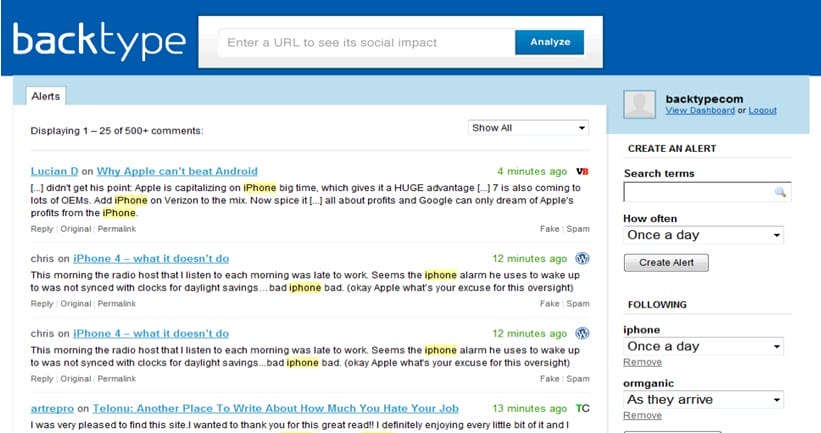Click the WordPress icon on the 12 minutes ago comment
This screenshot has height=433, width=821.
click(583, 258)
